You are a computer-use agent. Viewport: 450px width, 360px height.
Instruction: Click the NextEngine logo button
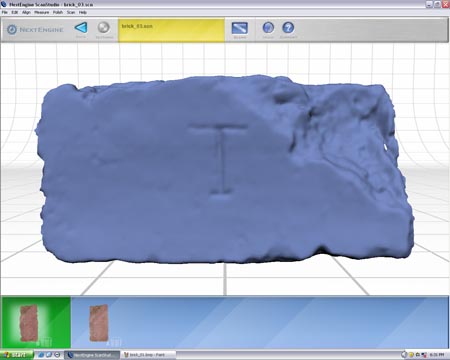(x=35, y=29)
